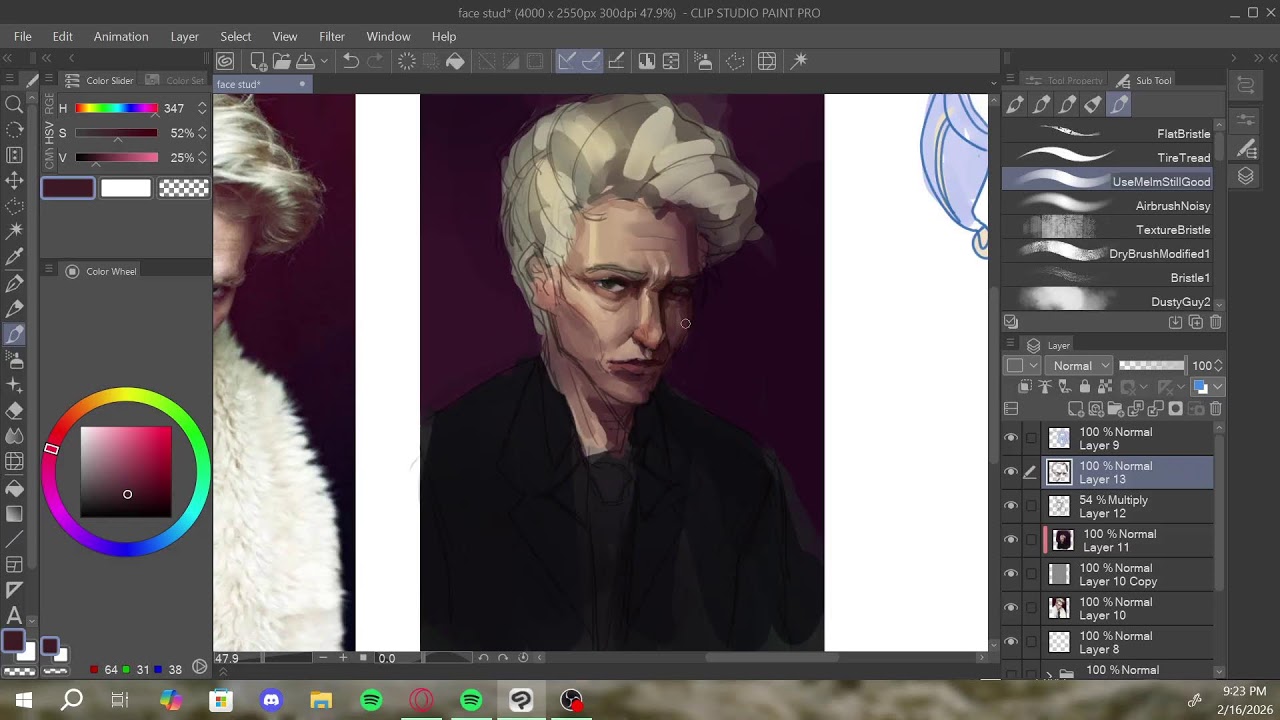Hide Layer 10 with eye icon

[x=1011, y=608]
